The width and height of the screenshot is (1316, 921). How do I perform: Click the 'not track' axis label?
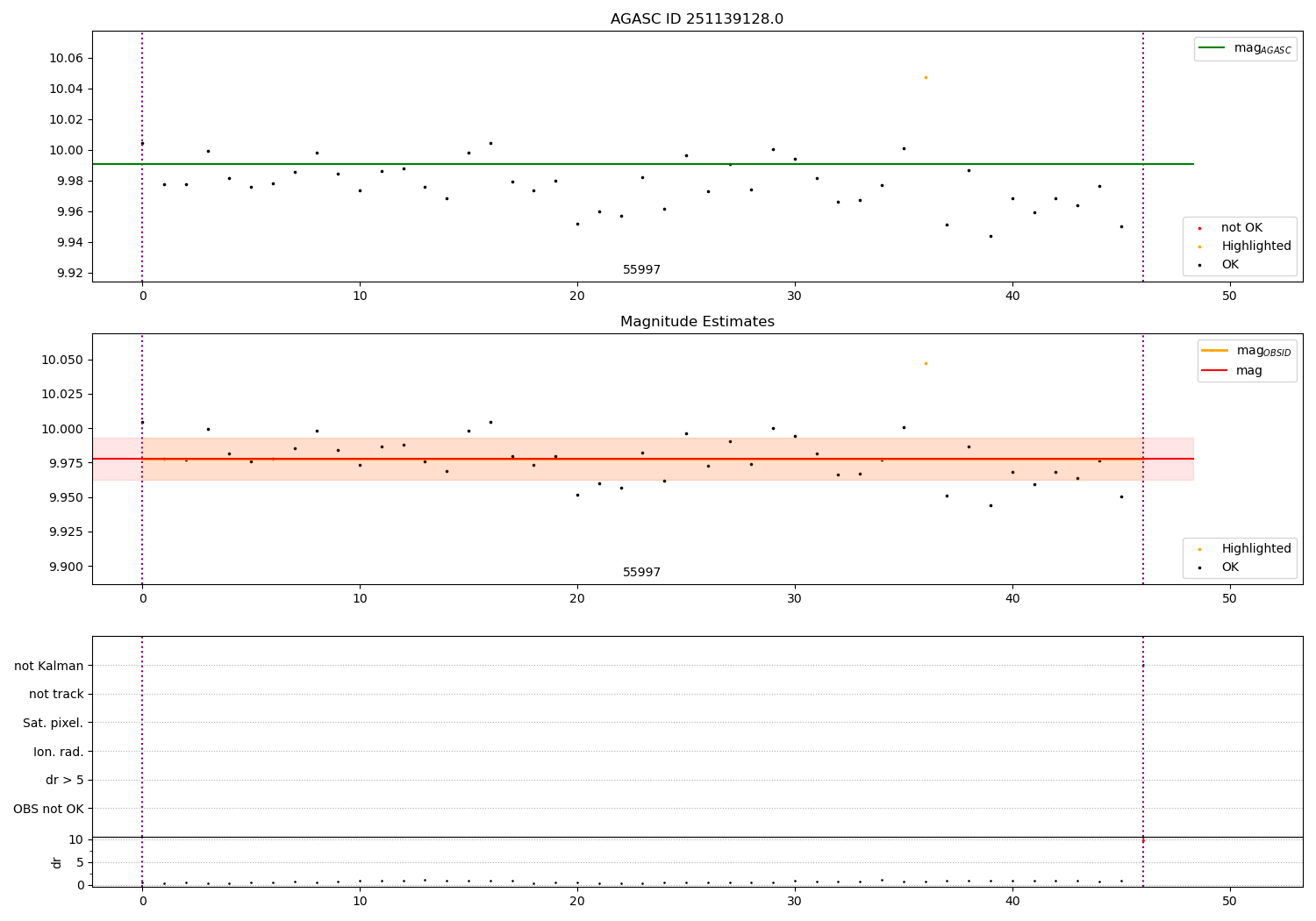coord(56,695)
